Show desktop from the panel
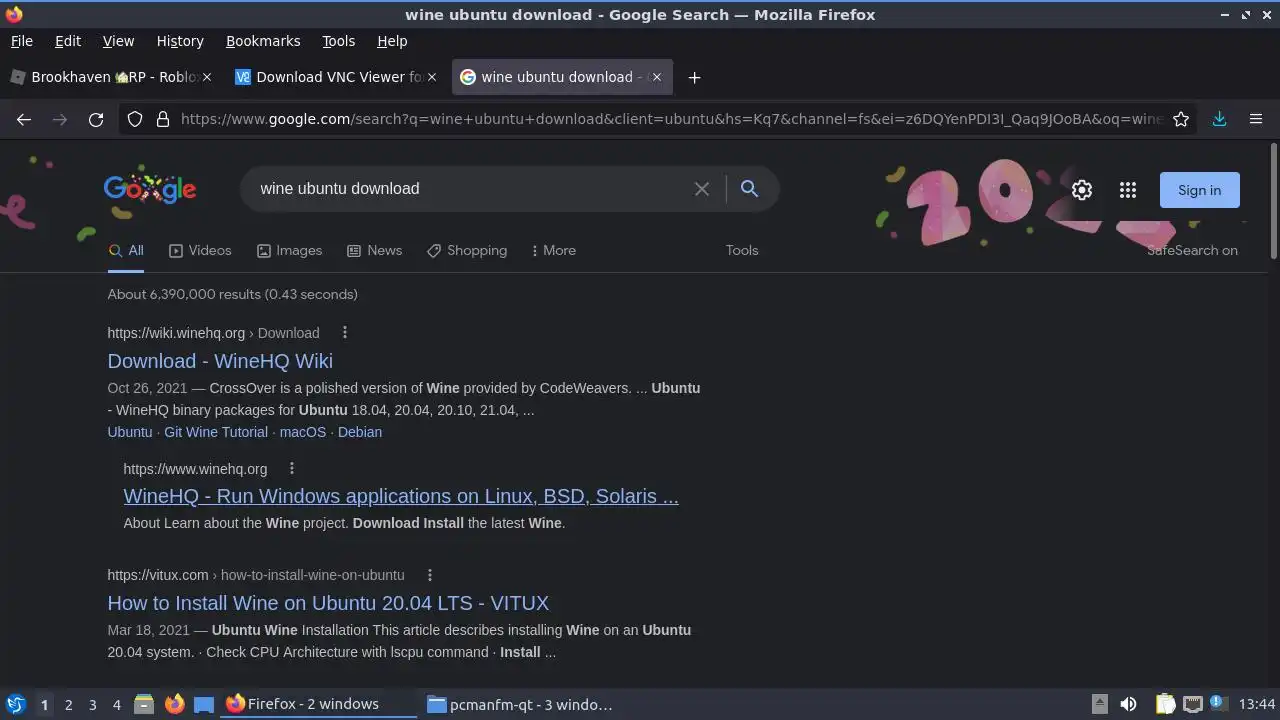 (204, 704)
